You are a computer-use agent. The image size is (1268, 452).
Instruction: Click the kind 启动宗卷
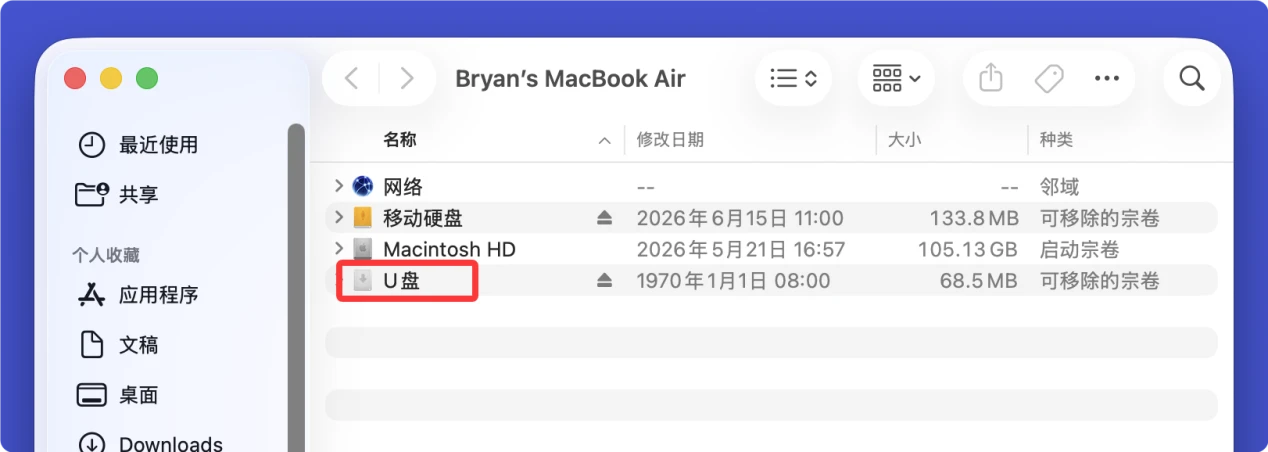1080,249
